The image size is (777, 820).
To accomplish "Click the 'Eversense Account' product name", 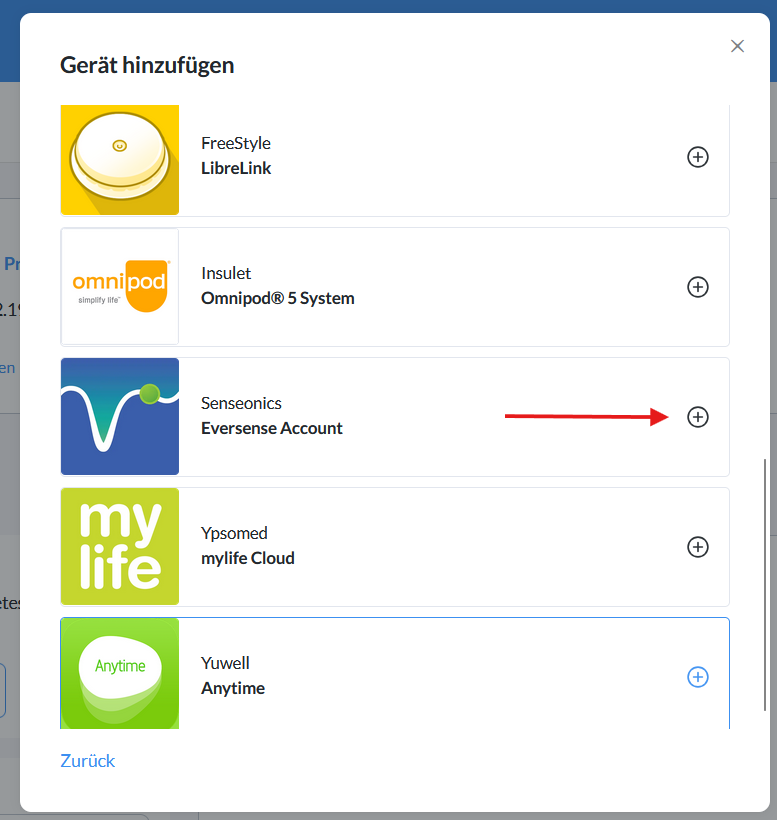I will point(271,428).
